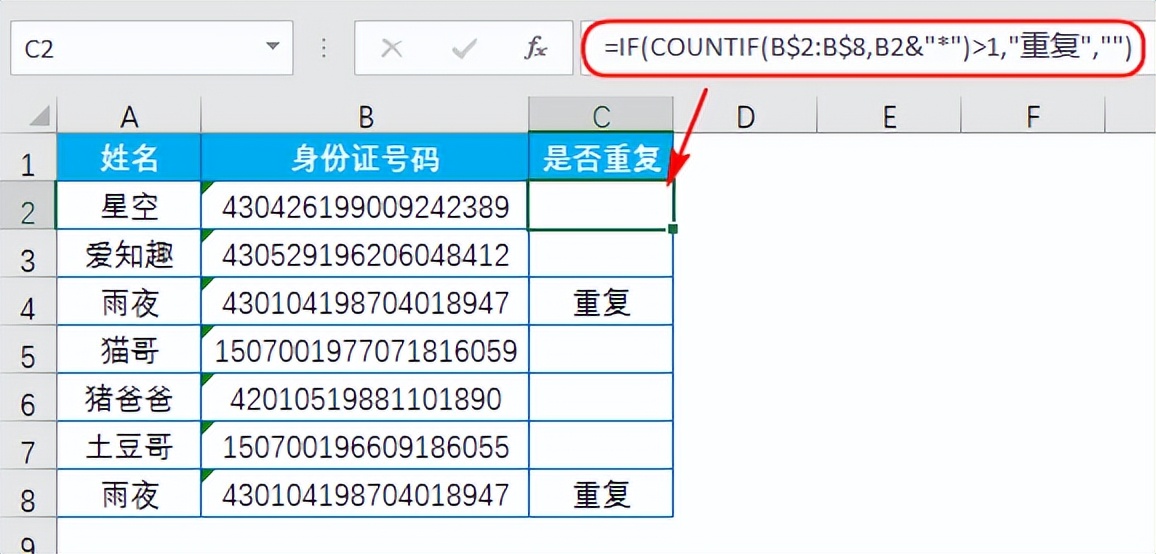Select row 2 header
Viewport: 1156px width, 554px height.
pyautogui.click(x=28, y=205)
